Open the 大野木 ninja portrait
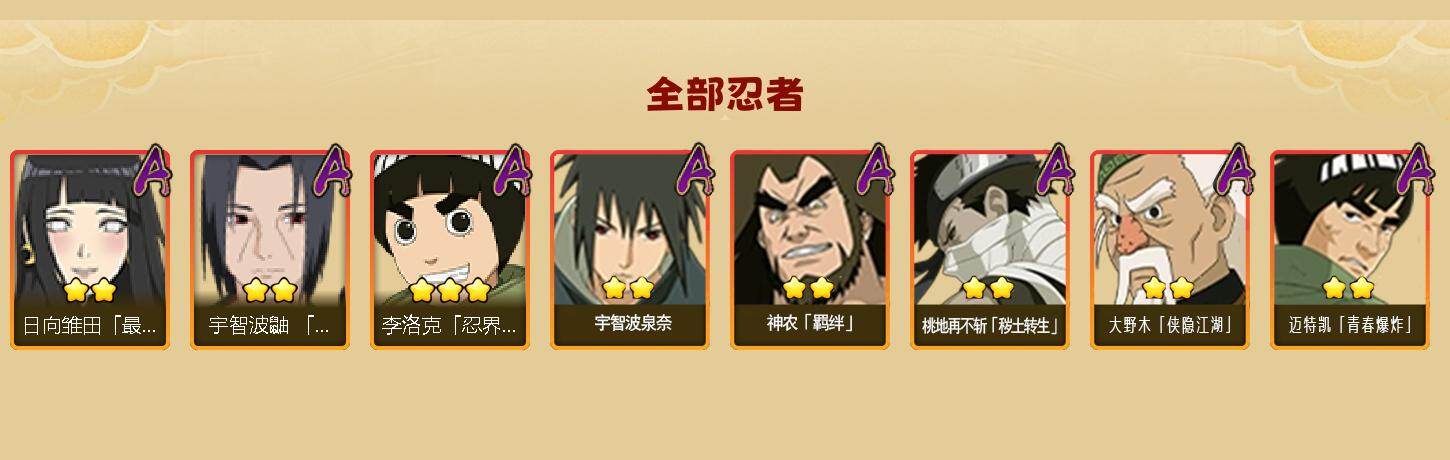1450x460 pixels. (1170, 229)
